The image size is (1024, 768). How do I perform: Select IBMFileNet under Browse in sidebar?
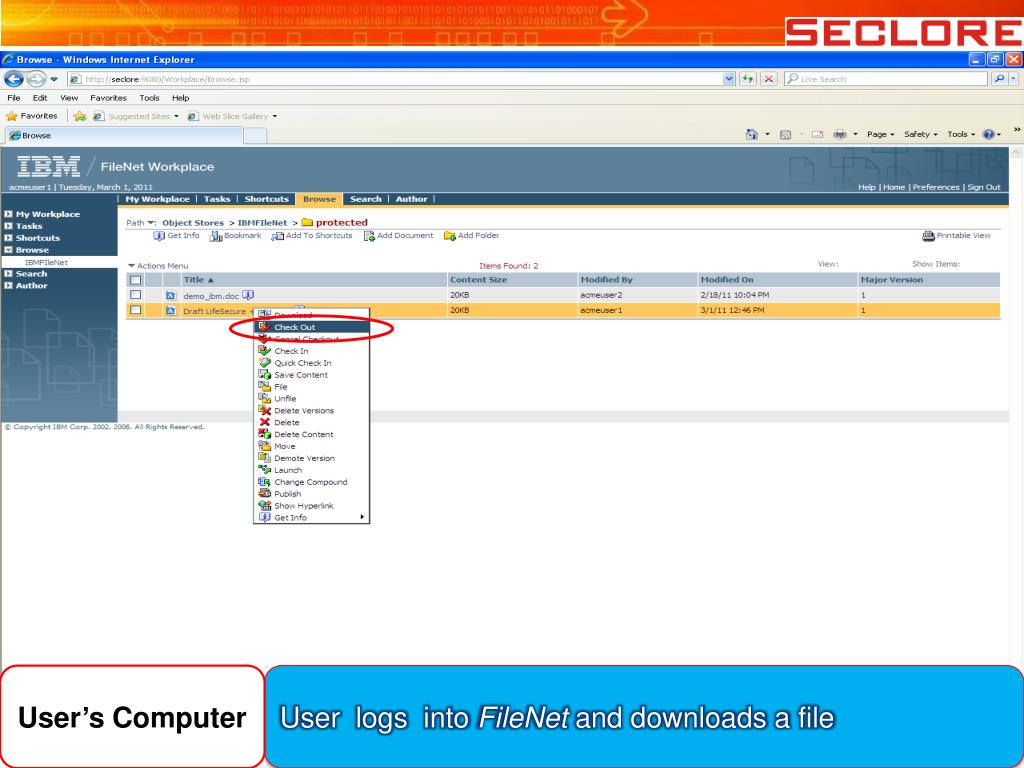coord(46,263)
